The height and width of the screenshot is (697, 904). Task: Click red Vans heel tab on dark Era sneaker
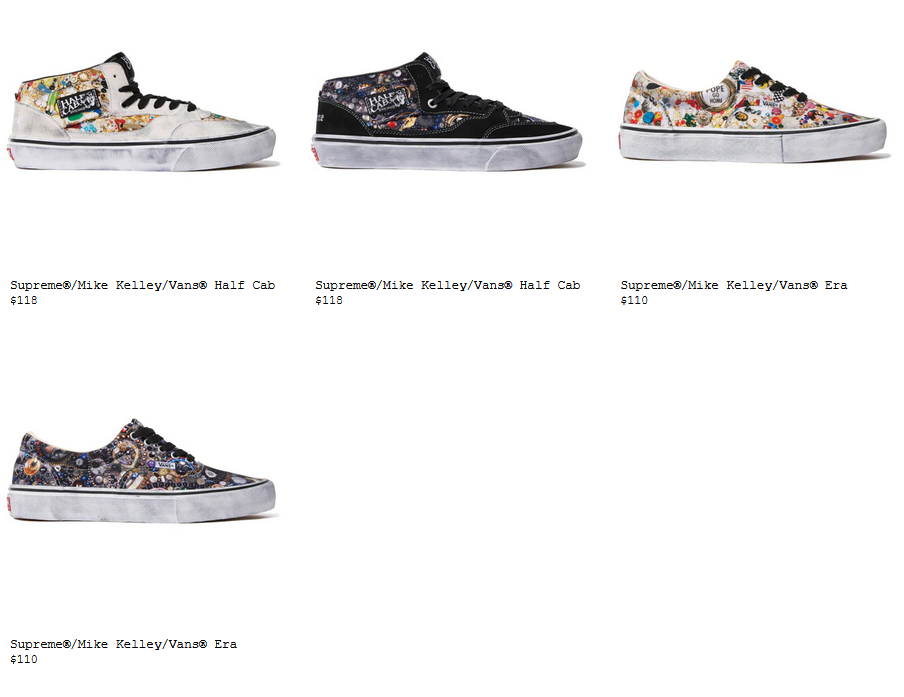pyautogui.click(x=10, y=503)
